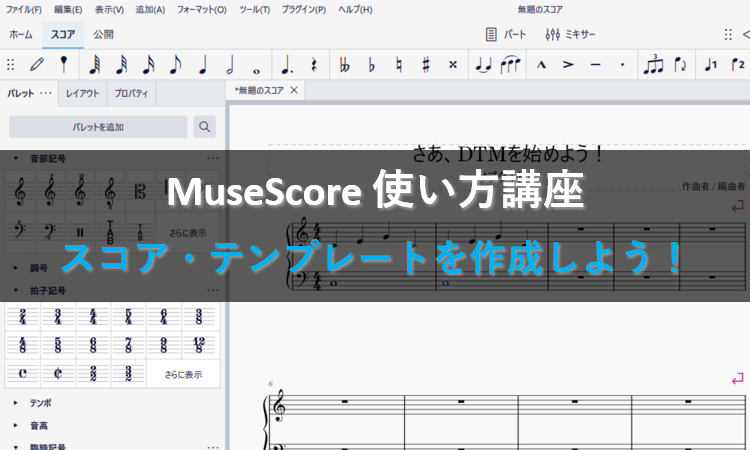
Task: Click the tuplet icon in toolbar
Action: [x=653, y=65]
